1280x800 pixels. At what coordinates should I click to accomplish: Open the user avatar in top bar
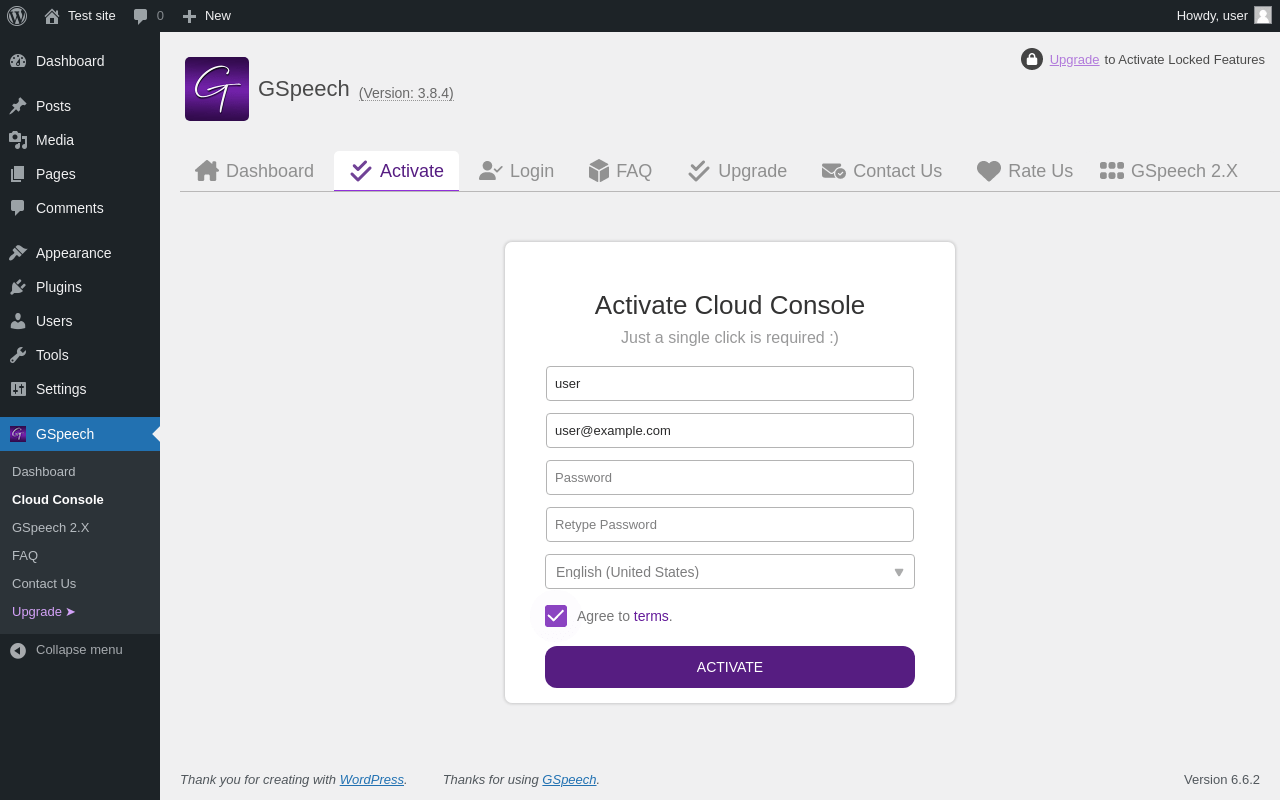pos(1263,15)
